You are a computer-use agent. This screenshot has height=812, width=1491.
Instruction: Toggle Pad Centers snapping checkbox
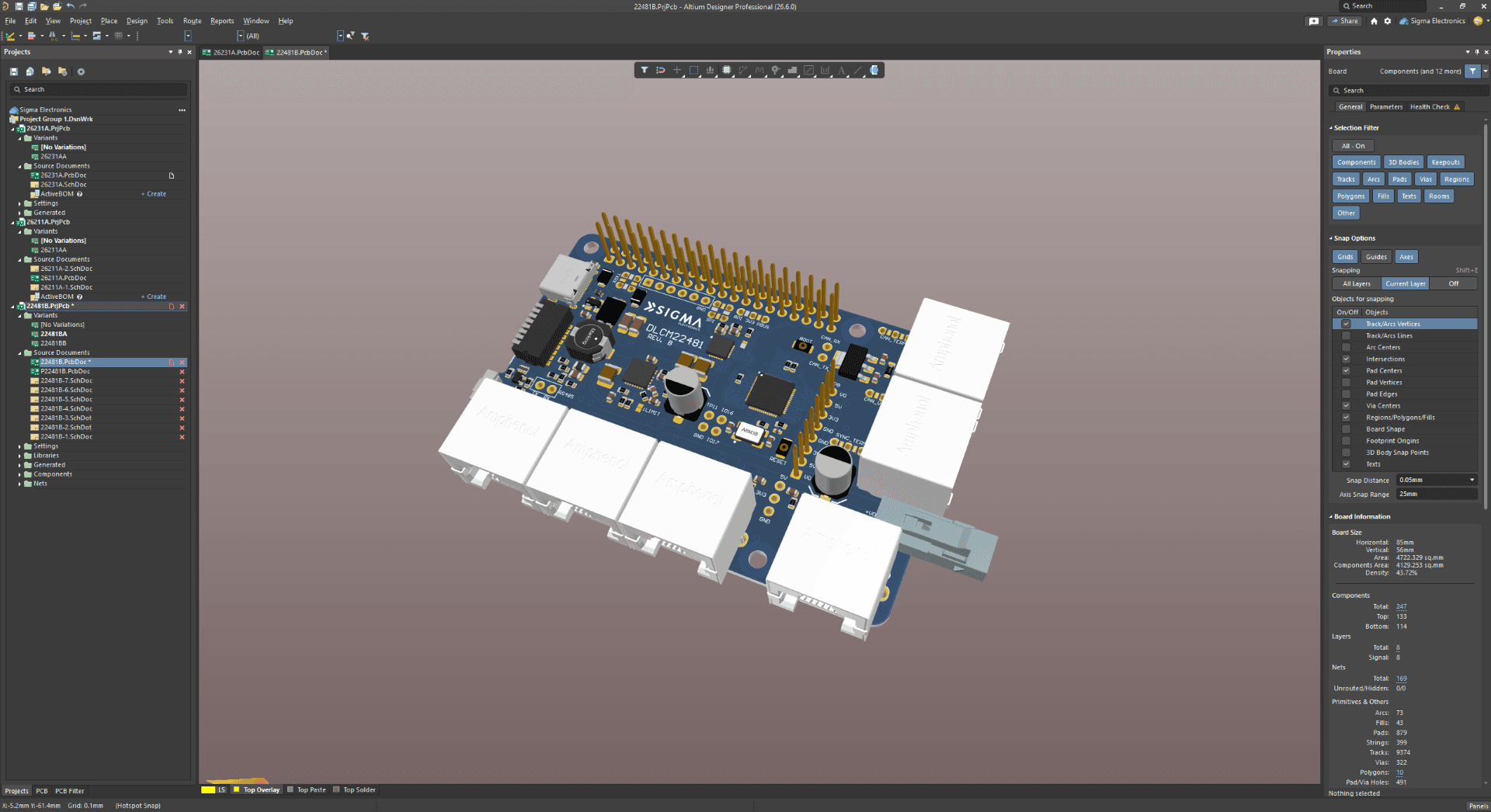point(1346,371)
